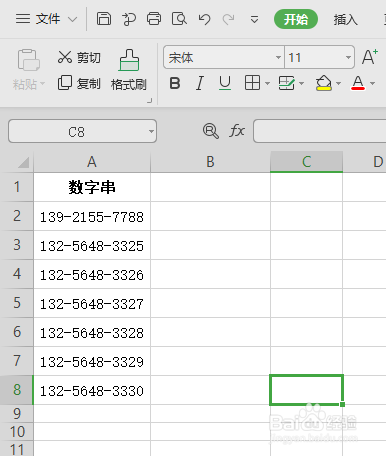Select cell containing 132-5648-3325
This screenshot has height=456, width=386.
coord(92,245)
